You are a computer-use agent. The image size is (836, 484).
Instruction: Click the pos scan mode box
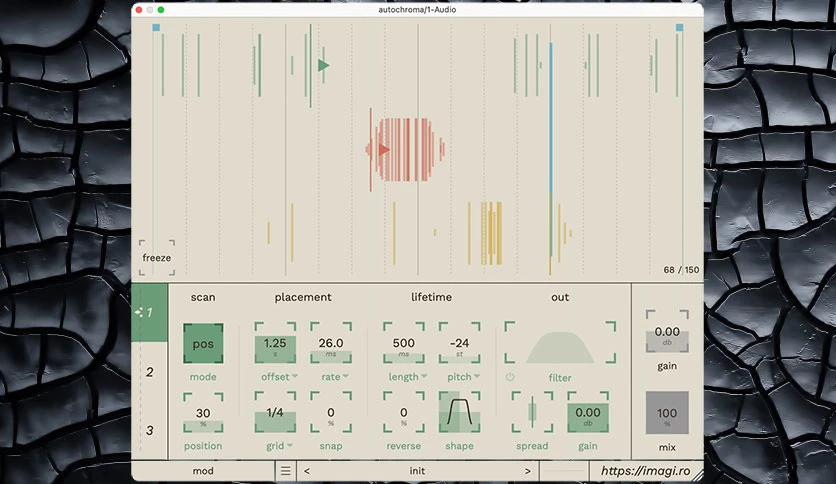(203, 343)
